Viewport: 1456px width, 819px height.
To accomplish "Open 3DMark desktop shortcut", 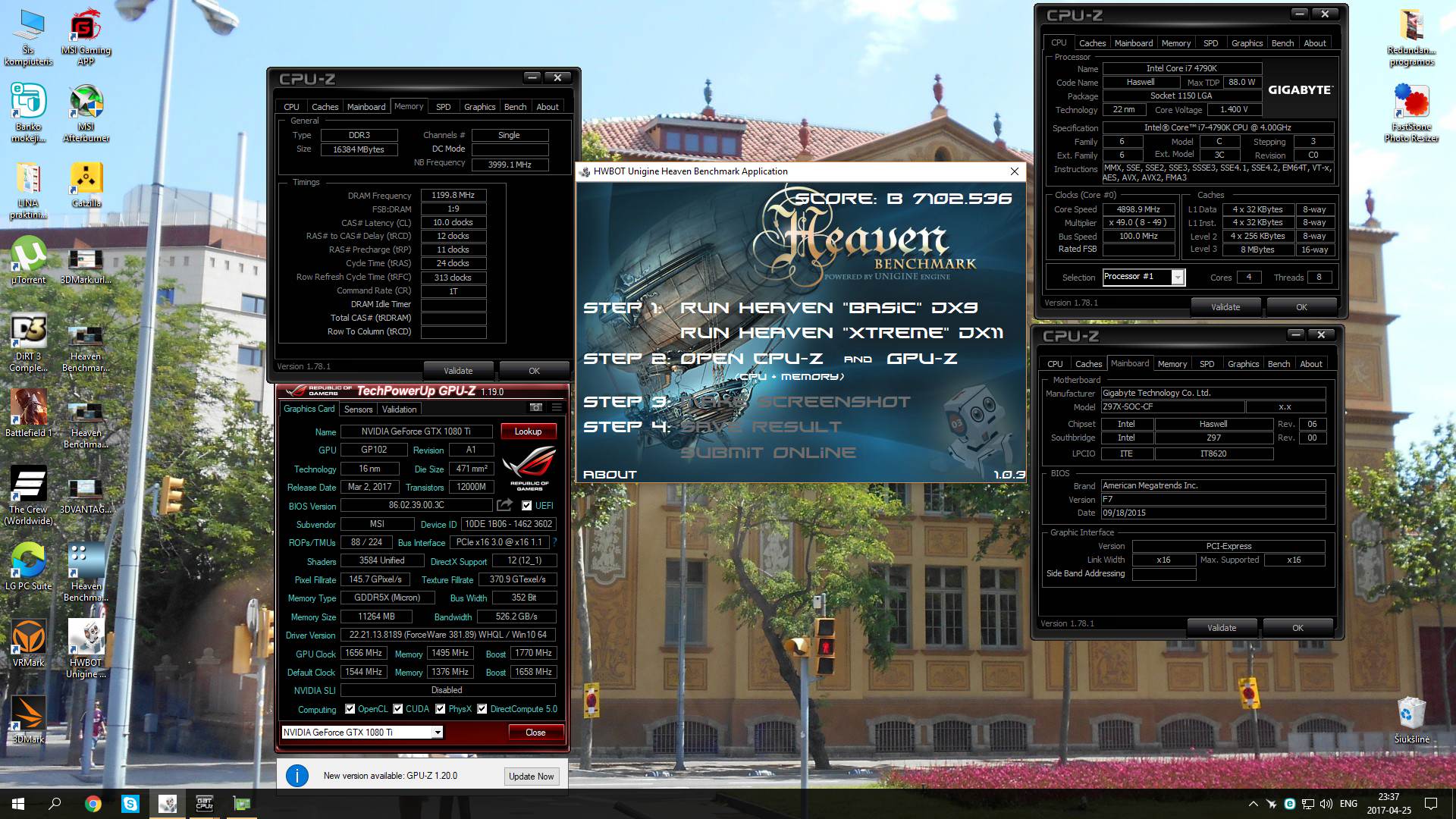I will coord(28,720).
